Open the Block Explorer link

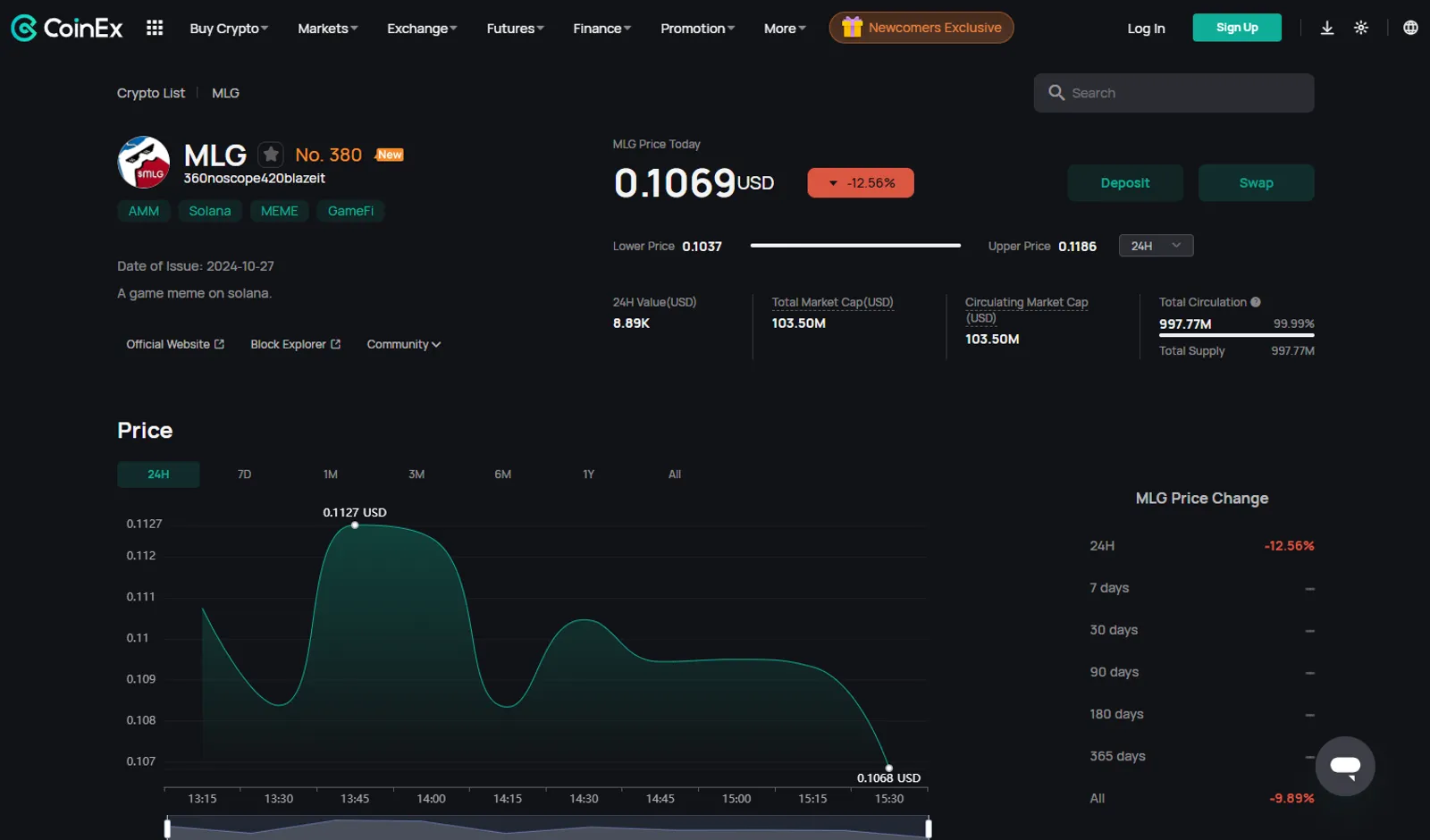pos(296,344)
